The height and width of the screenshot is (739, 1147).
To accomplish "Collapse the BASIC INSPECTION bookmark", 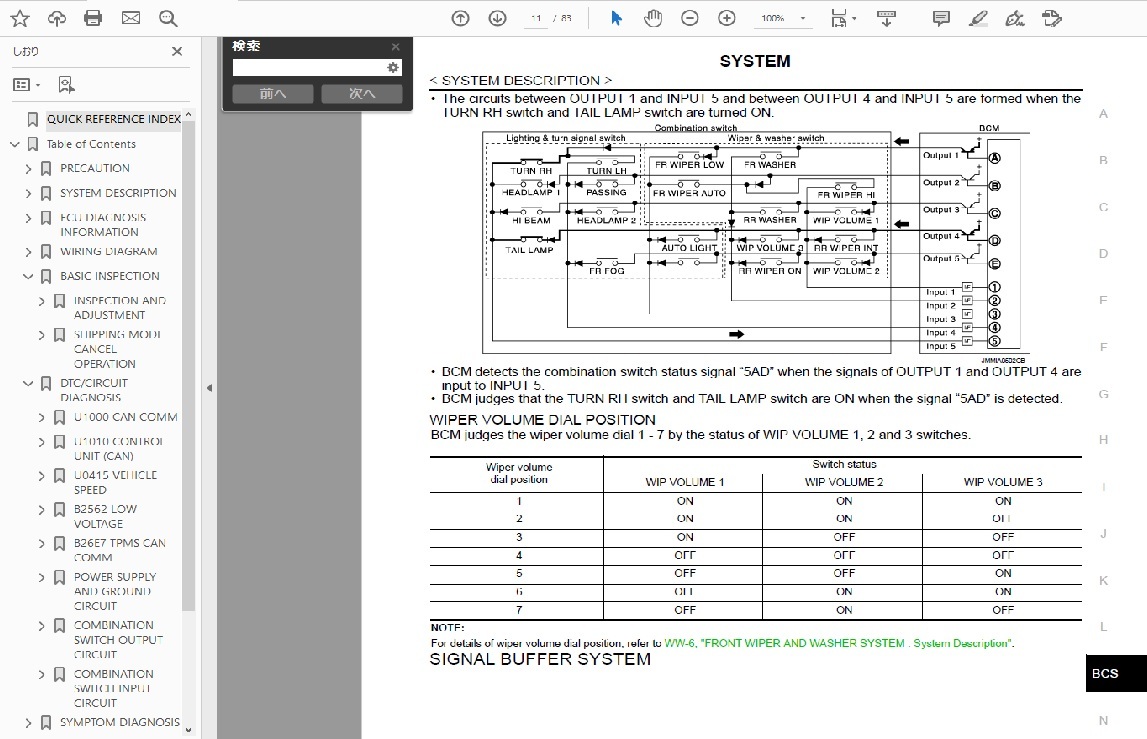I will coord(28,277).
